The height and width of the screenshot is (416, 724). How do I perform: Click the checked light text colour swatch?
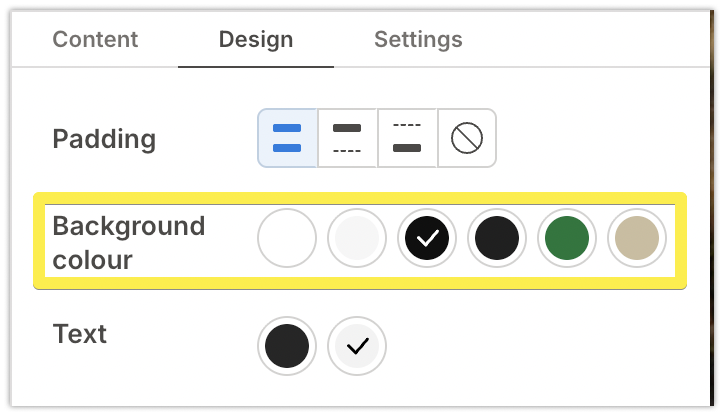[357, 346]
